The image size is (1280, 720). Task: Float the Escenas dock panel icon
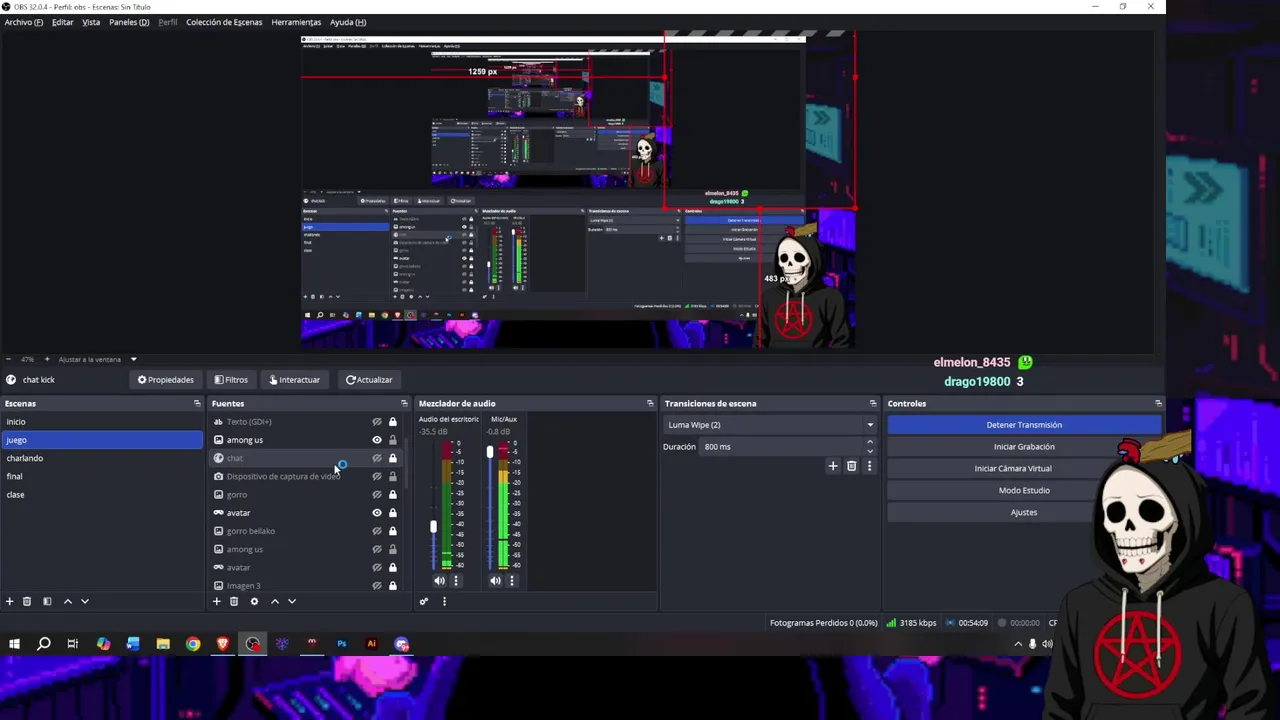coord(197,403)
